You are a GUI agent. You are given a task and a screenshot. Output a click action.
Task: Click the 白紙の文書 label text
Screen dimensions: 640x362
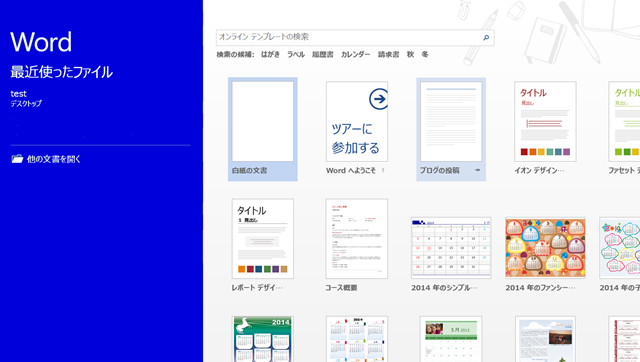[x=249, y=170]
